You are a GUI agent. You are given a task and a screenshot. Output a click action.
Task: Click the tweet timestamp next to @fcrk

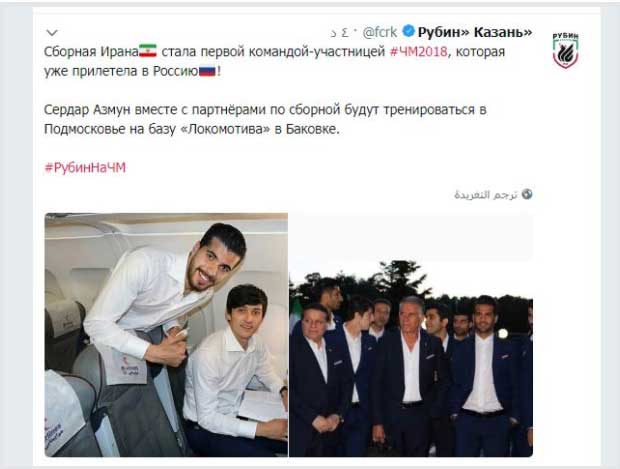tap(339, 33)
